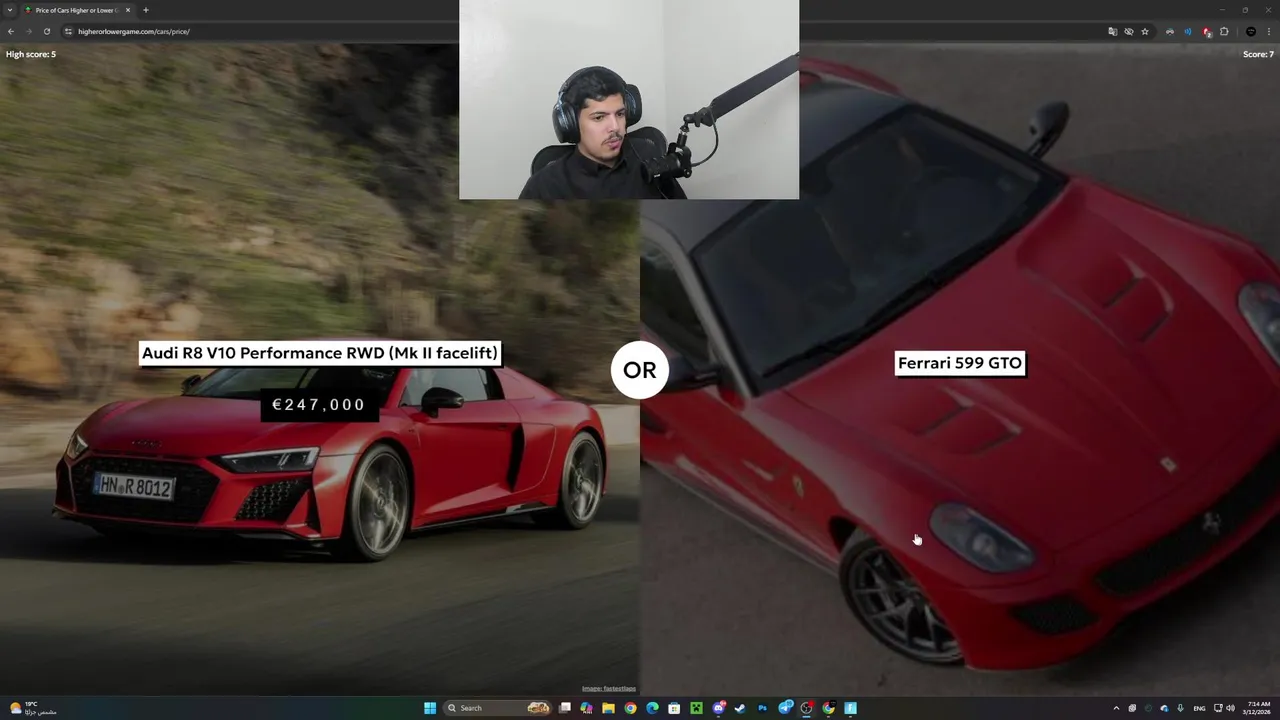Screen dimensions: 1280x720
Task: Reload the Higher or Lower page
Action: (46, 31)
